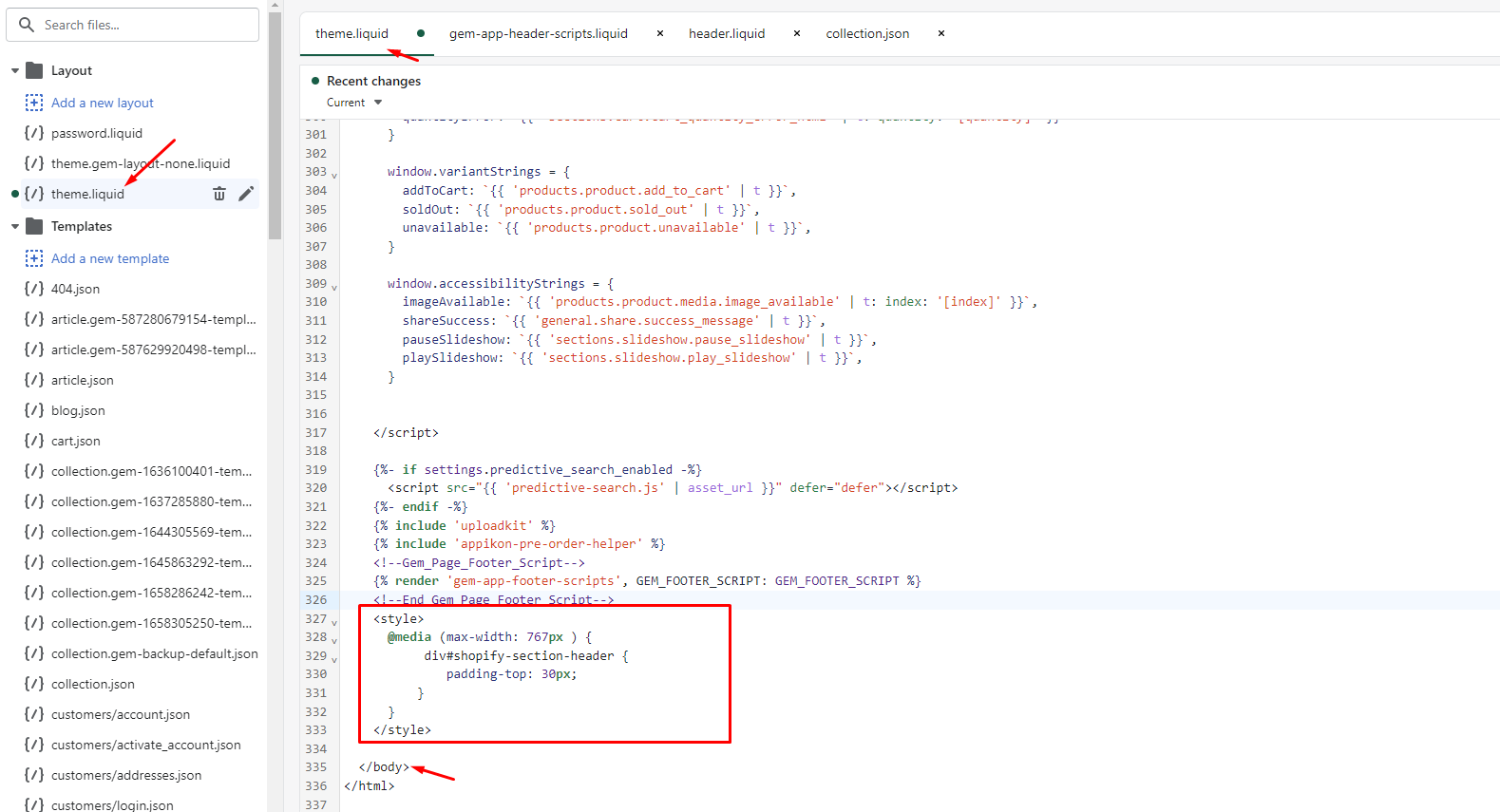The image size is (1500, 812).
Task: Click line number 326 in the gutter
Action: tap(316, 600)
